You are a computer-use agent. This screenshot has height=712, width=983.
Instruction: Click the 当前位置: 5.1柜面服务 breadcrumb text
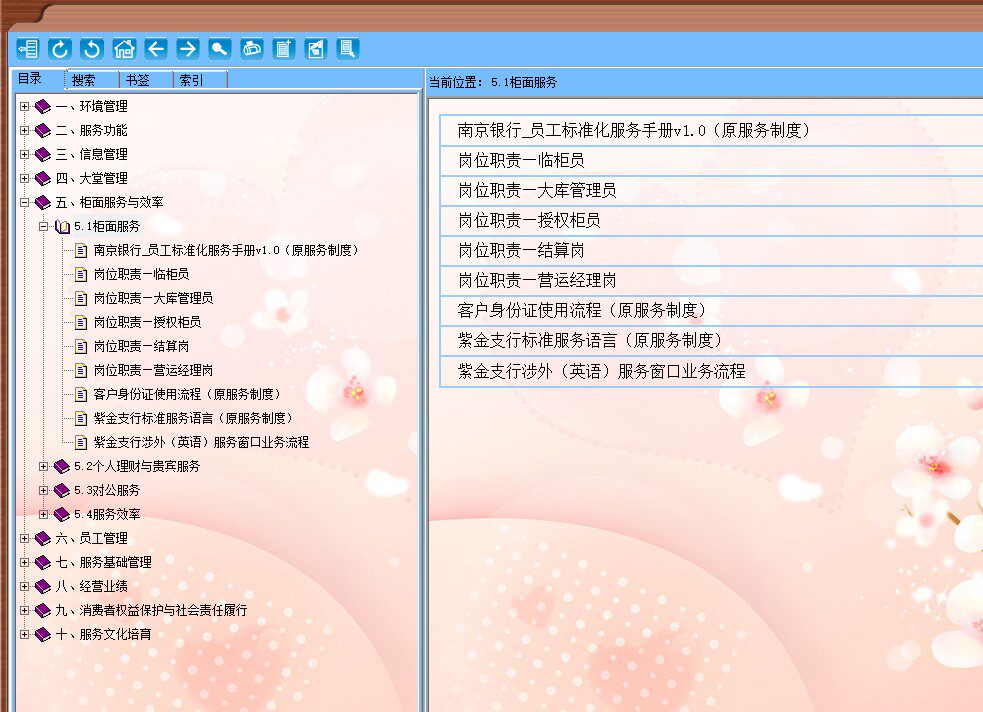click(x=493, y=82)
